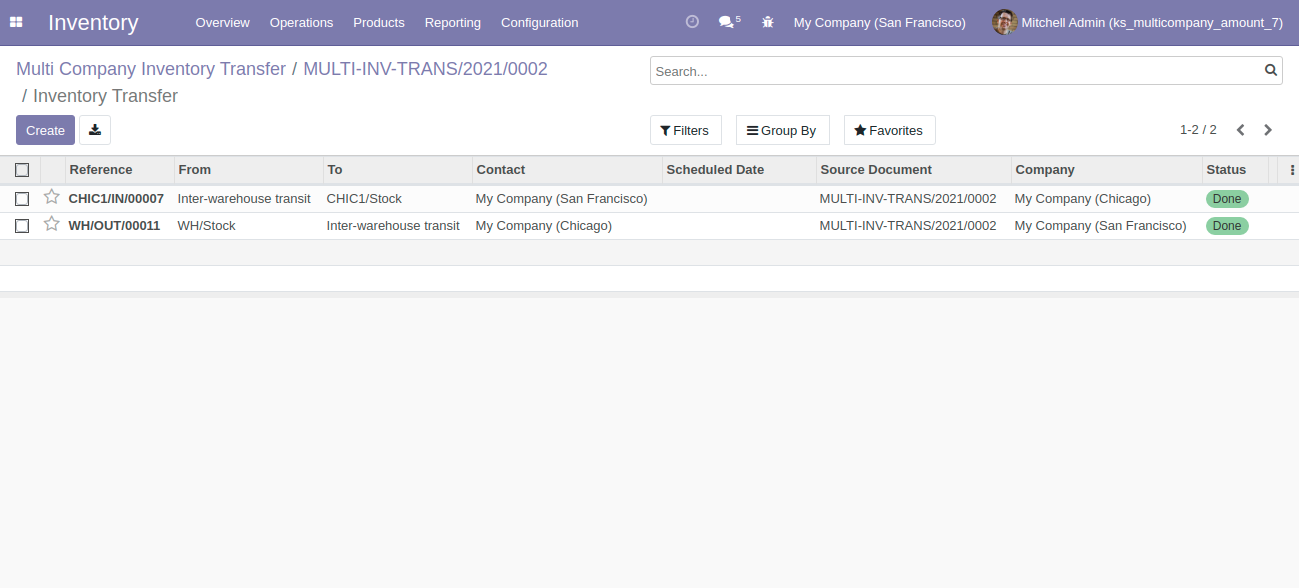Expand the Group By dropdown
The width and height of the screenshot is (1299, 588).
coord(782,130)
